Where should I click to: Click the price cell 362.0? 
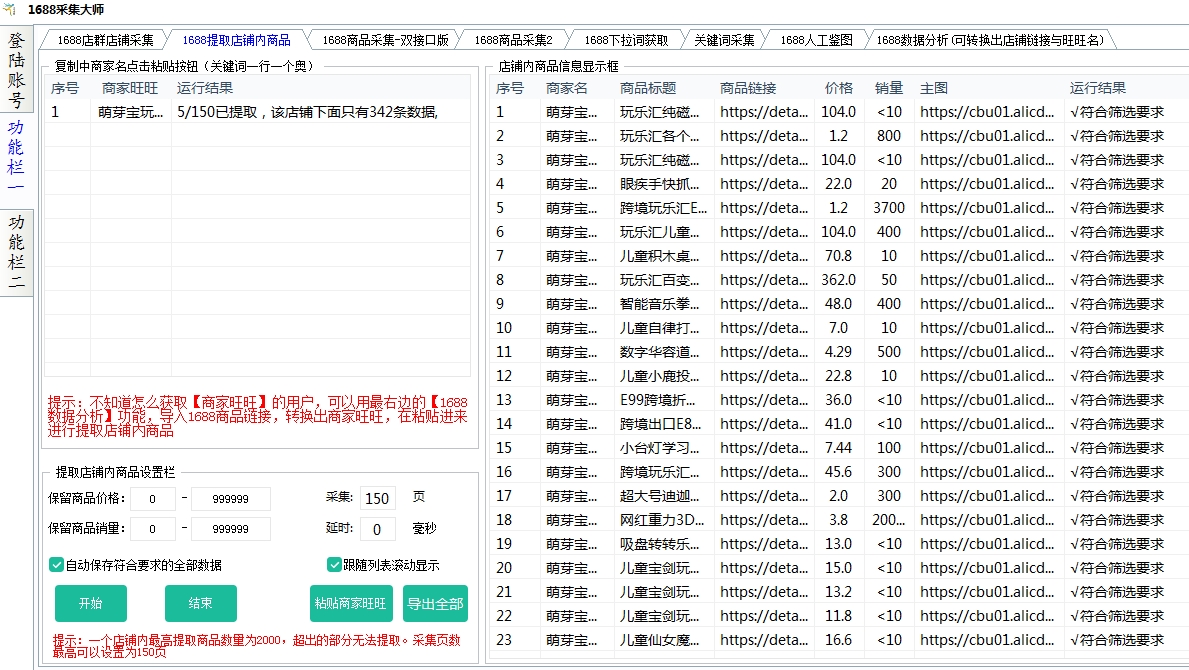tap(839, 280)
